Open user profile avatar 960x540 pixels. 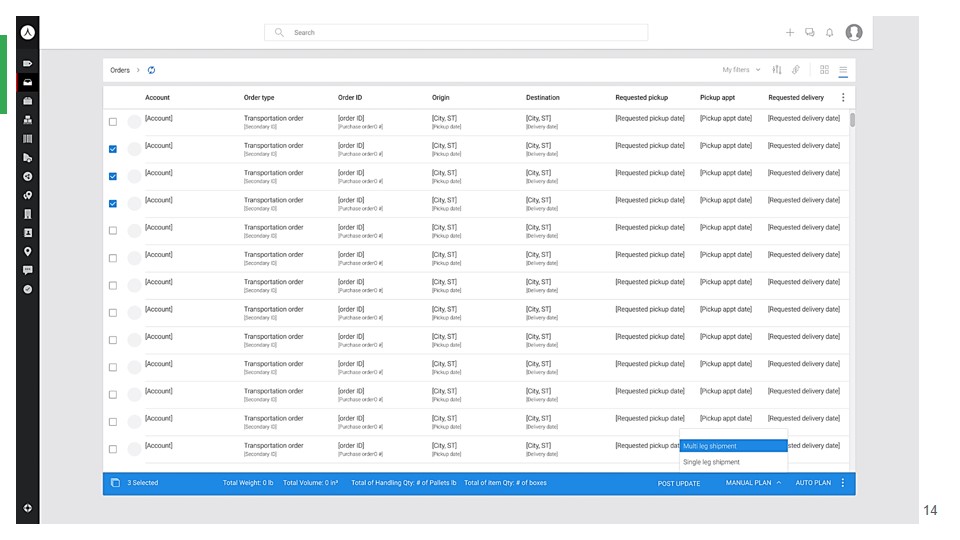(853, 33)
